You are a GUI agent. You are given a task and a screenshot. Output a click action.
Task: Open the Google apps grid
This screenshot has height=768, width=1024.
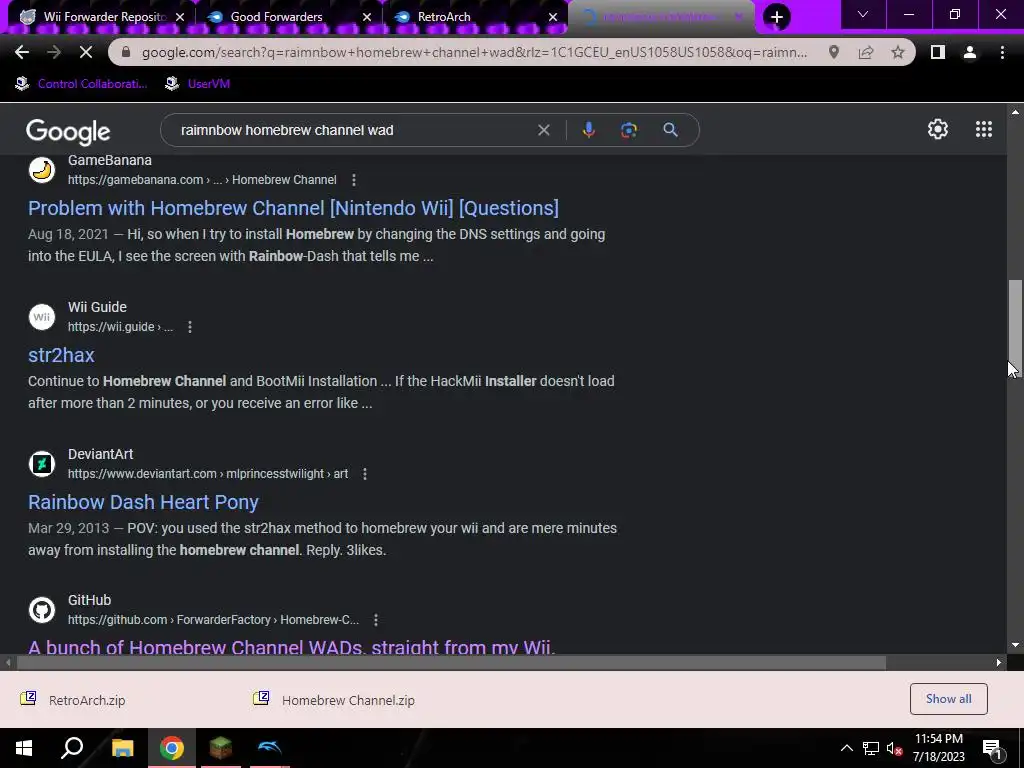[984, 129]
